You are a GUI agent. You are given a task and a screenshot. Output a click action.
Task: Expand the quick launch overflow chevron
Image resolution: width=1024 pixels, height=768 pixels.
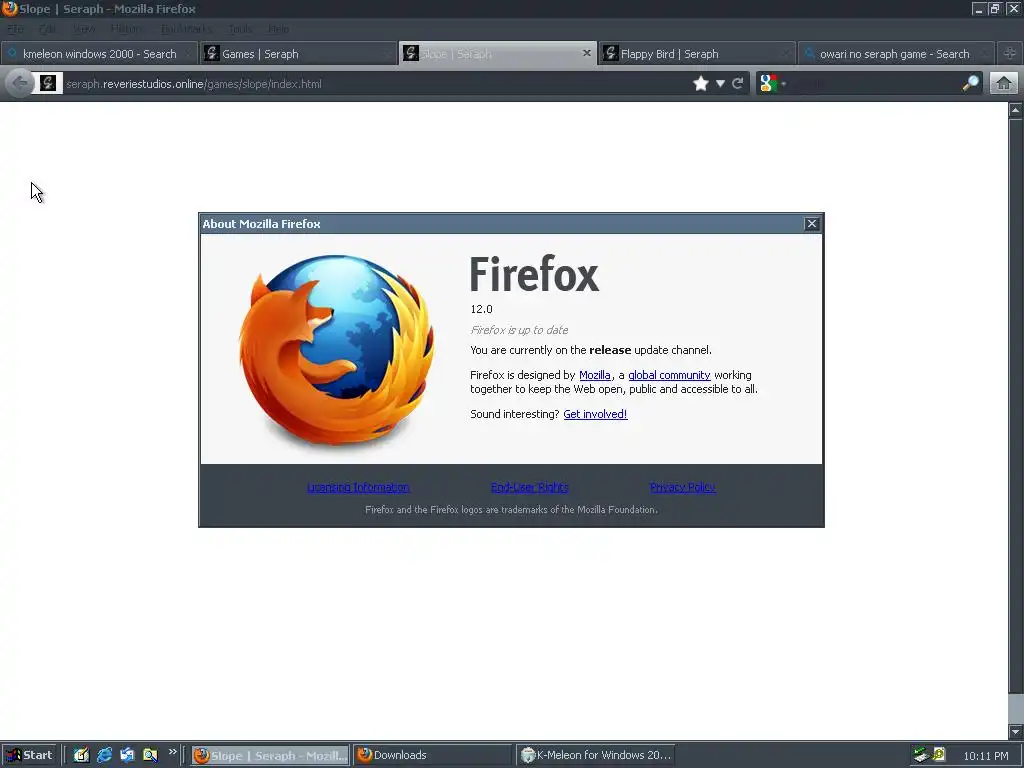(x=172, y=752)
